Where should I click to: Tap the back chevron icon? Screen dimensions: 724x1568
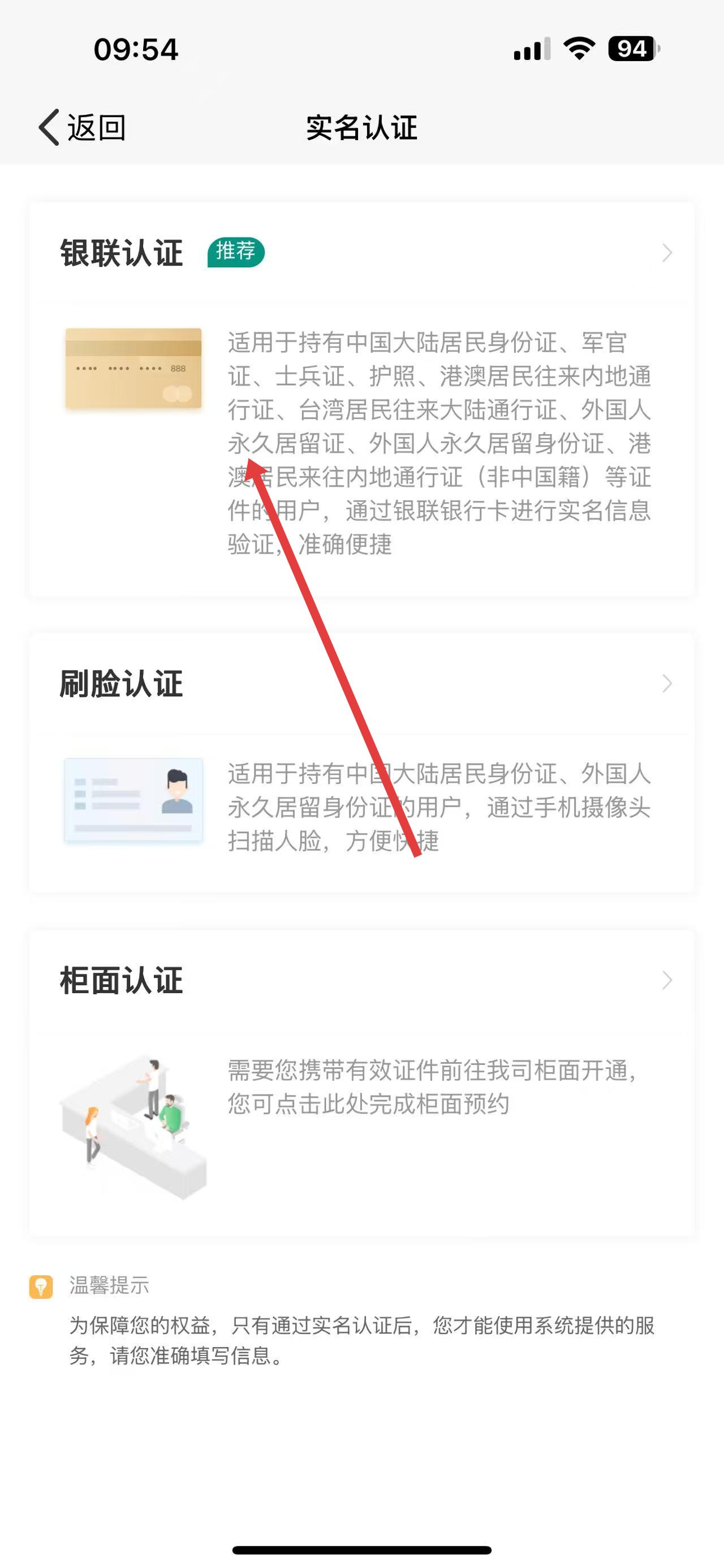[x=49, y=127]
